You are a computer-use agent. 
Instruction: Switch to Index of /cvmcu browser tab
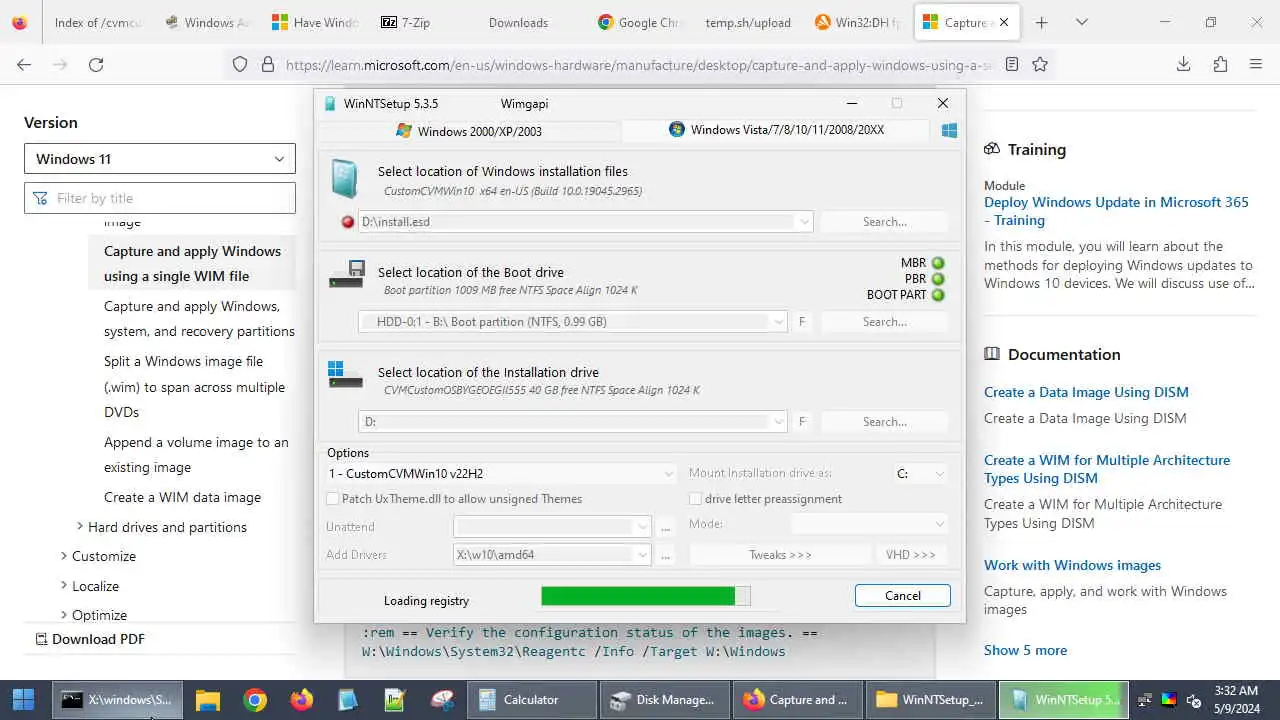[x=97, y=22]
